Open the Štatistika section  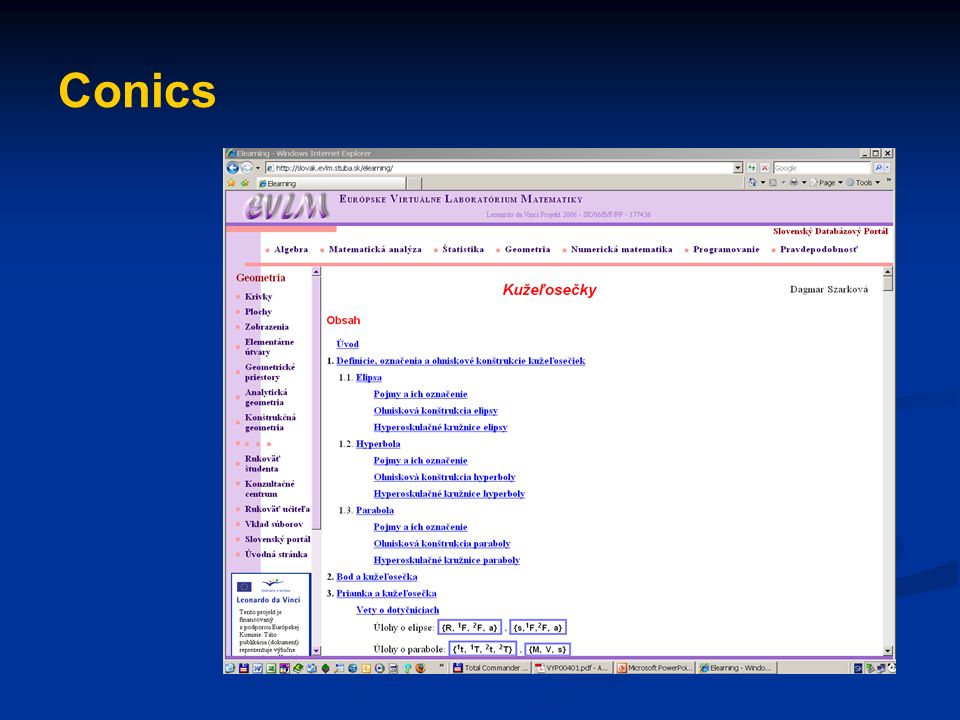pos(463,249)
